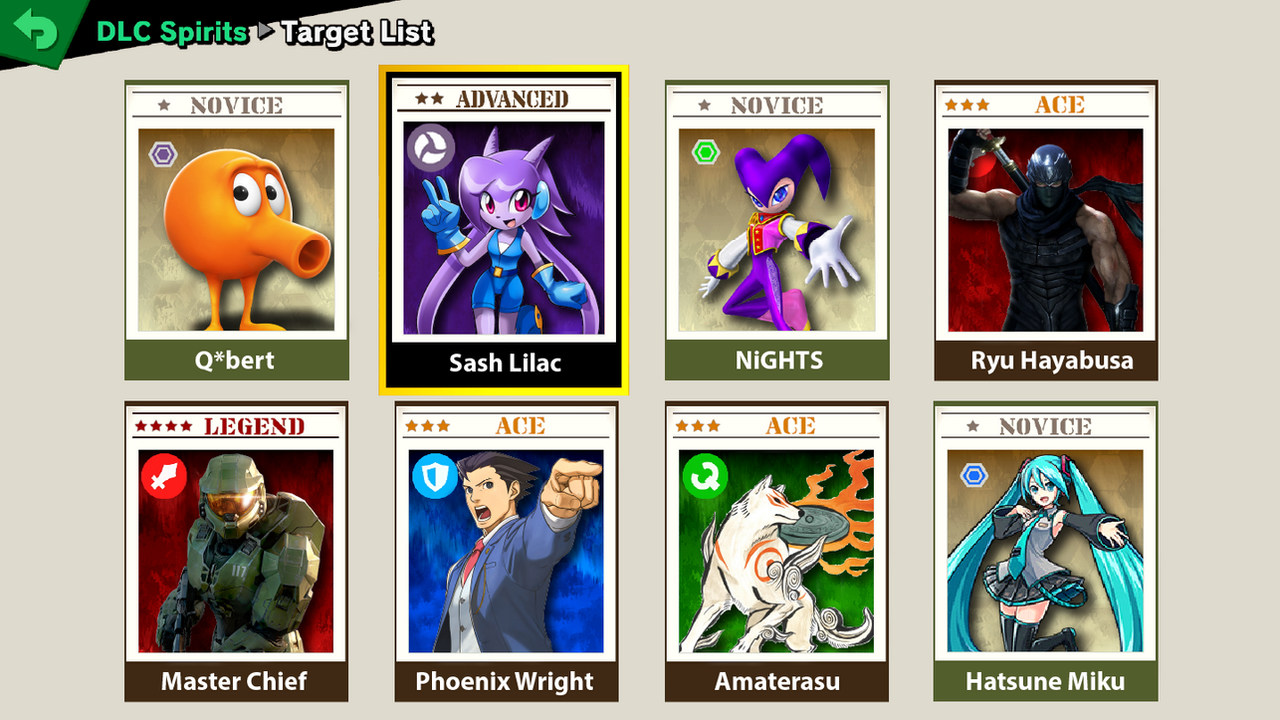Select the Target List breadcrumb label

click(357, 32)
